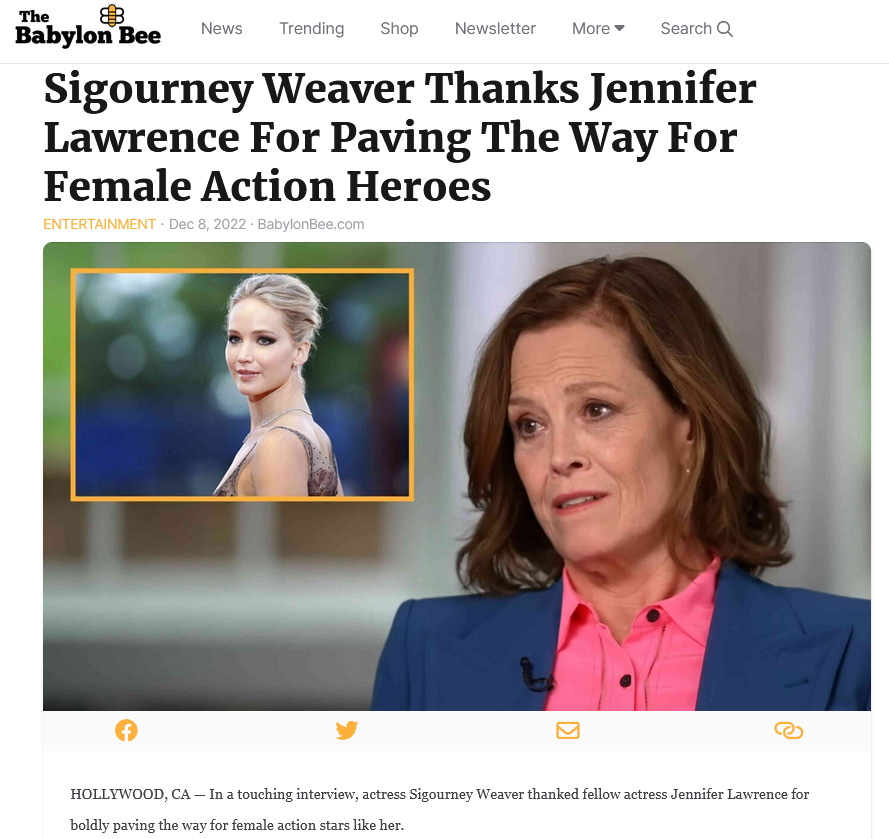The image size is (889, 839).
Task: Share article on Twitter
Action: tap(346, 730)
